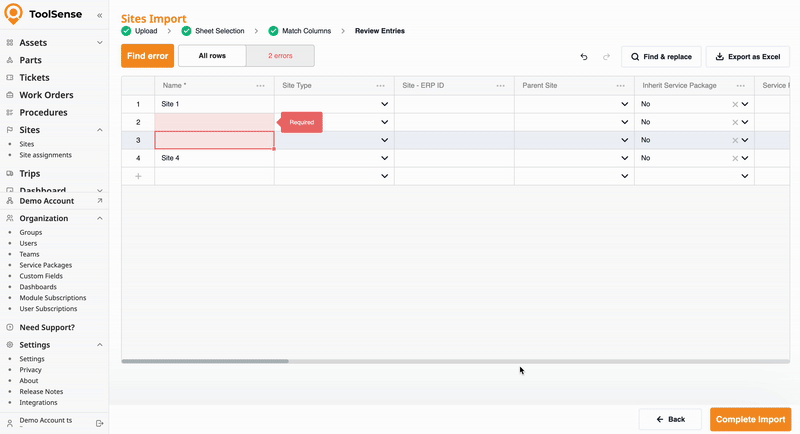Collapse the Sites menu chevron
The width and height of the screenshot is (800, 434).
tap(99, 130)
